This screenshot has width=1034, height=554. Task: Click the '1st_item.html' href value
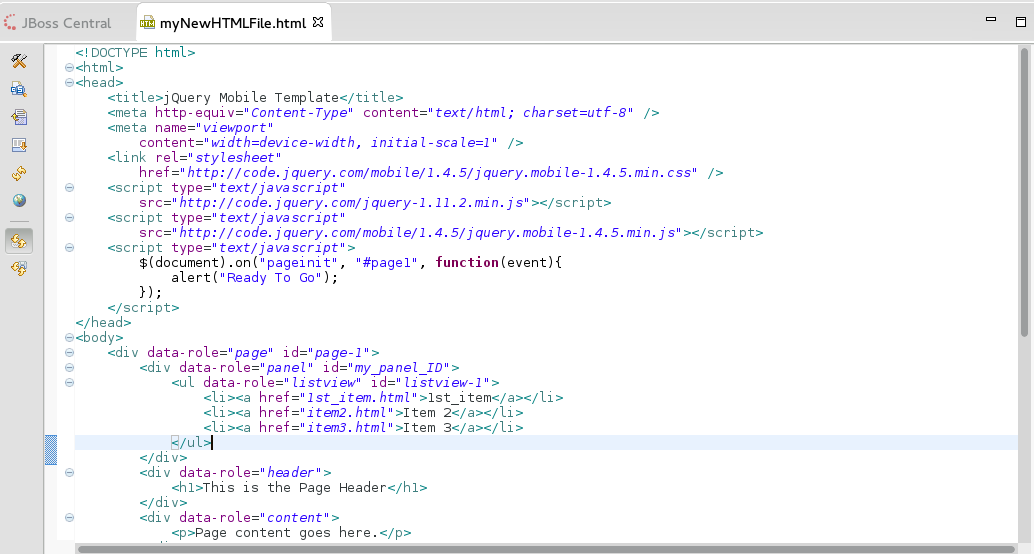point(359,398)
